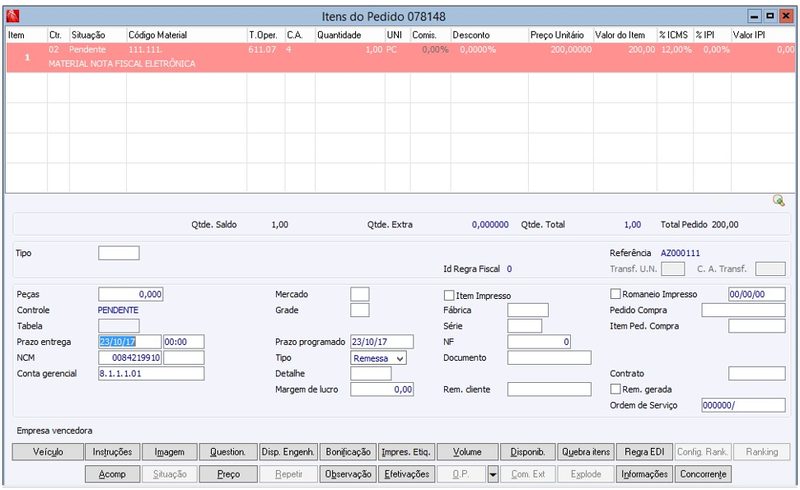Image resolution: width=800 pixels, height=490 pixels.
Task: Click the Quantidade column header
Action: click(x=349, y=35)
